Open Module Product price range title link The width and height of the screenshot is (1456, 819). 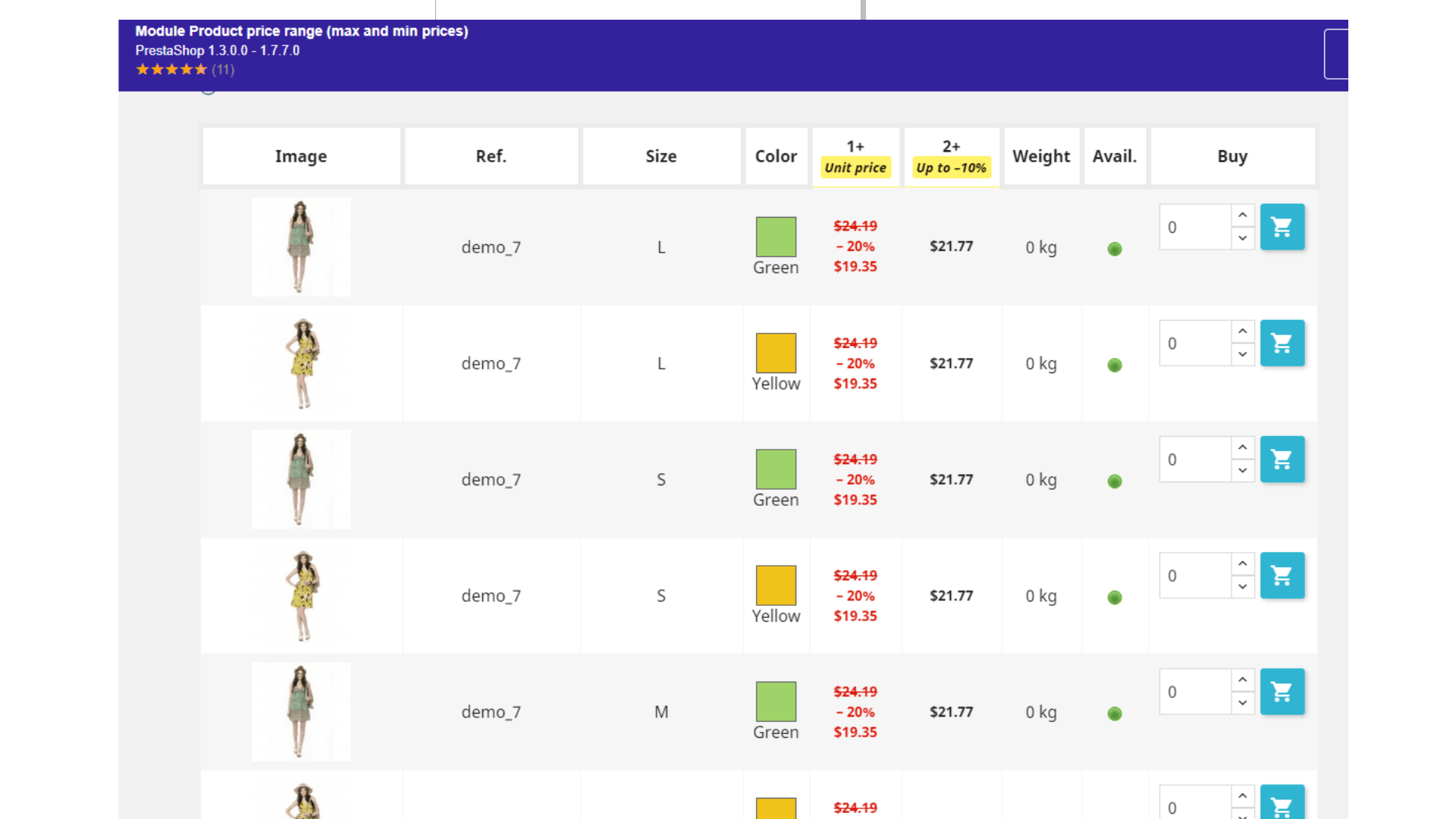point(302,31)
